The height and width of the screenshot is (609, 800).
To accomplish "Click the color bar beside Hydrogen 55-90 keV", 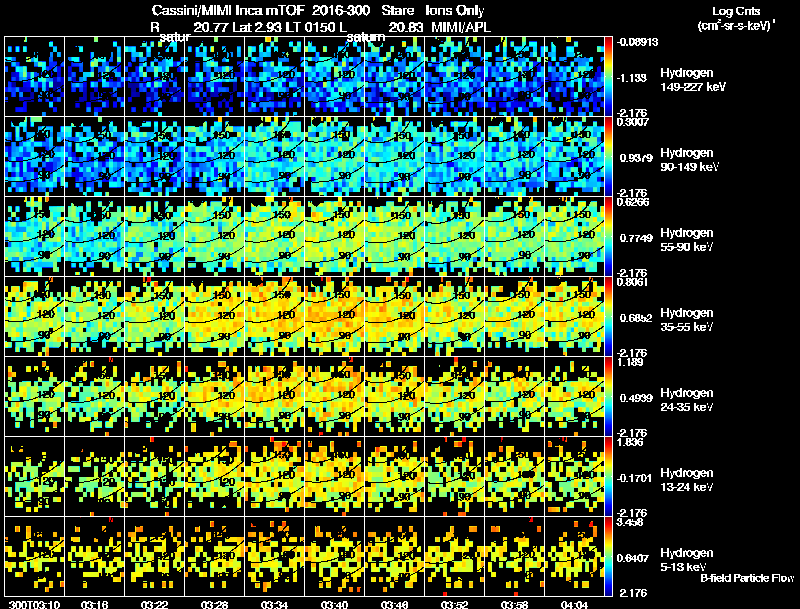I will coord(608,236).
